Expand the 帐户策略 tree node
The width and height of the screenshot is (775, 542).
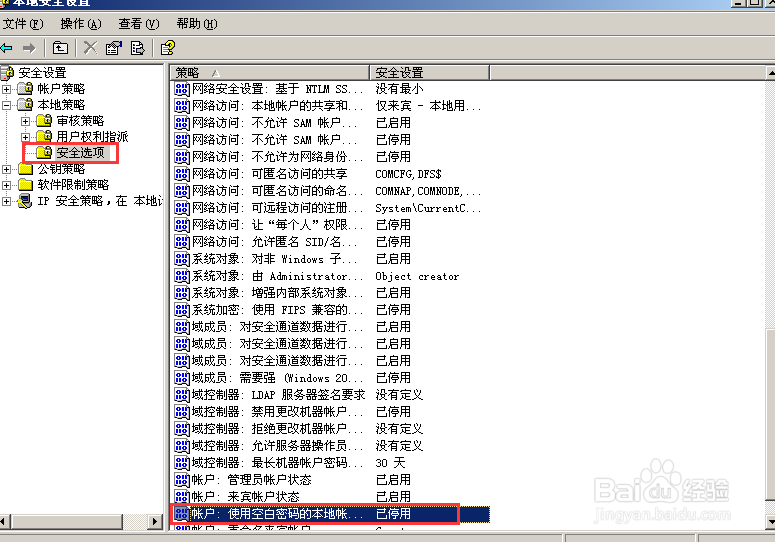point(6,89)
